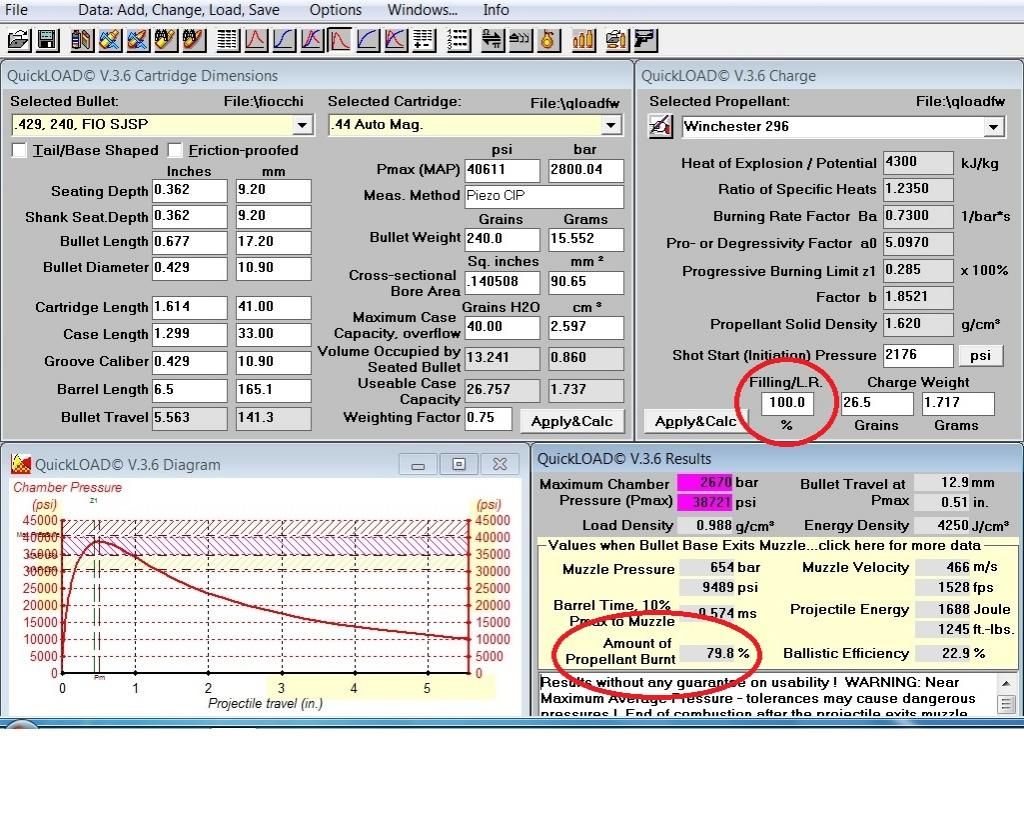The width and height of the screenshot is (1024, 825).
Task: Click the results warning text scrollbar
Action: tap(1007, 694)
